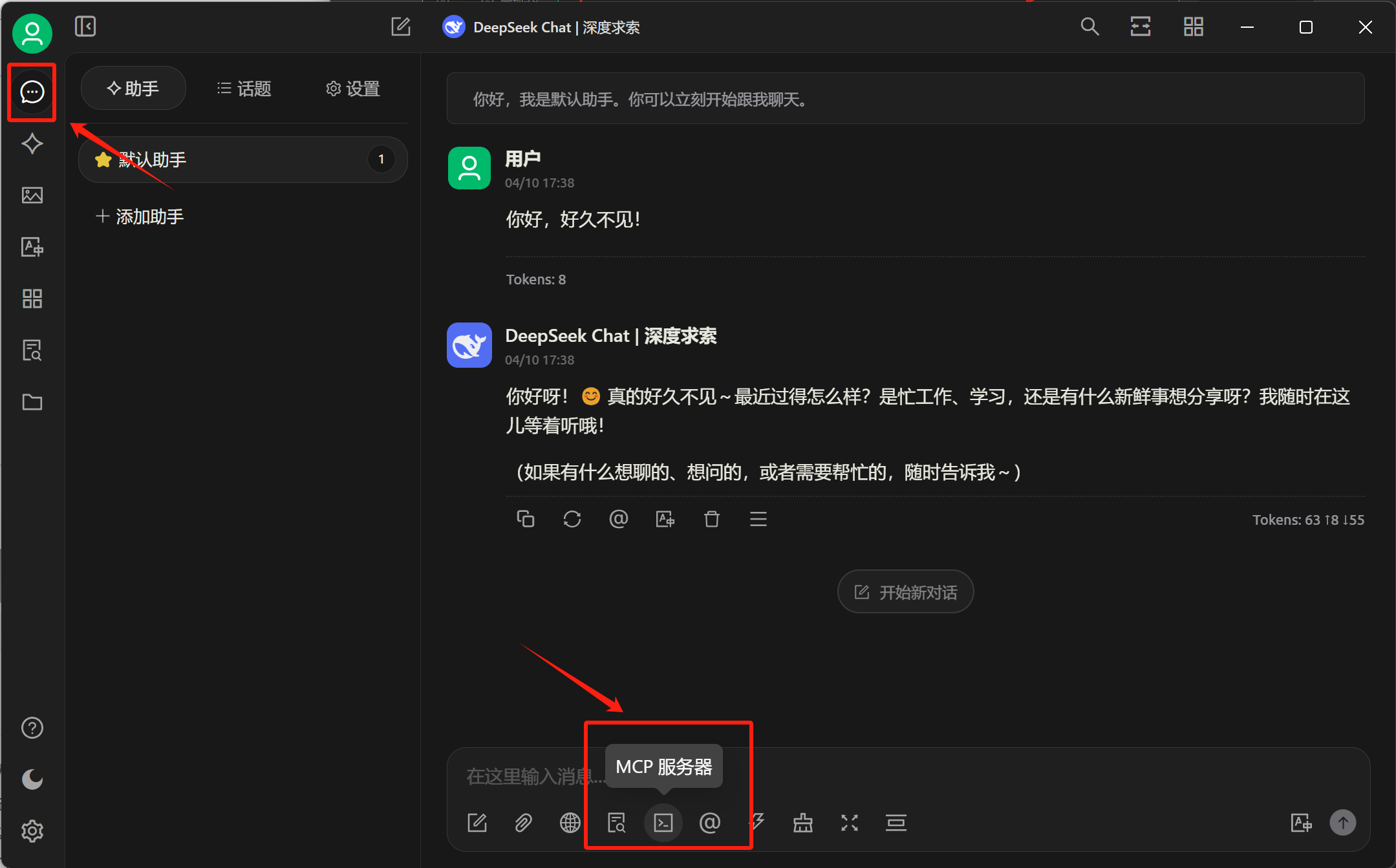Click the @ mention model icon in input bar
The image size is (1396, 868).
[710, 823]
